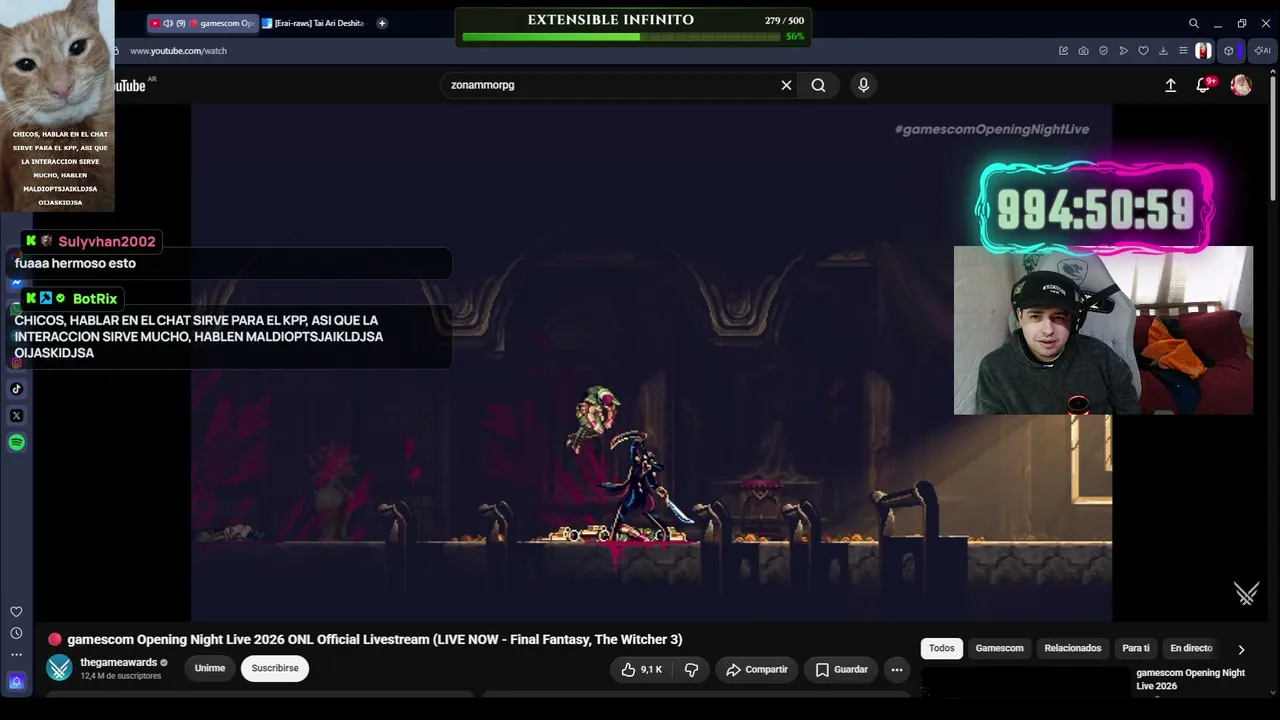Click chat username Sulyvhan2002
The width and height of the screenshot is (1280, 720).
click(107, 242)
